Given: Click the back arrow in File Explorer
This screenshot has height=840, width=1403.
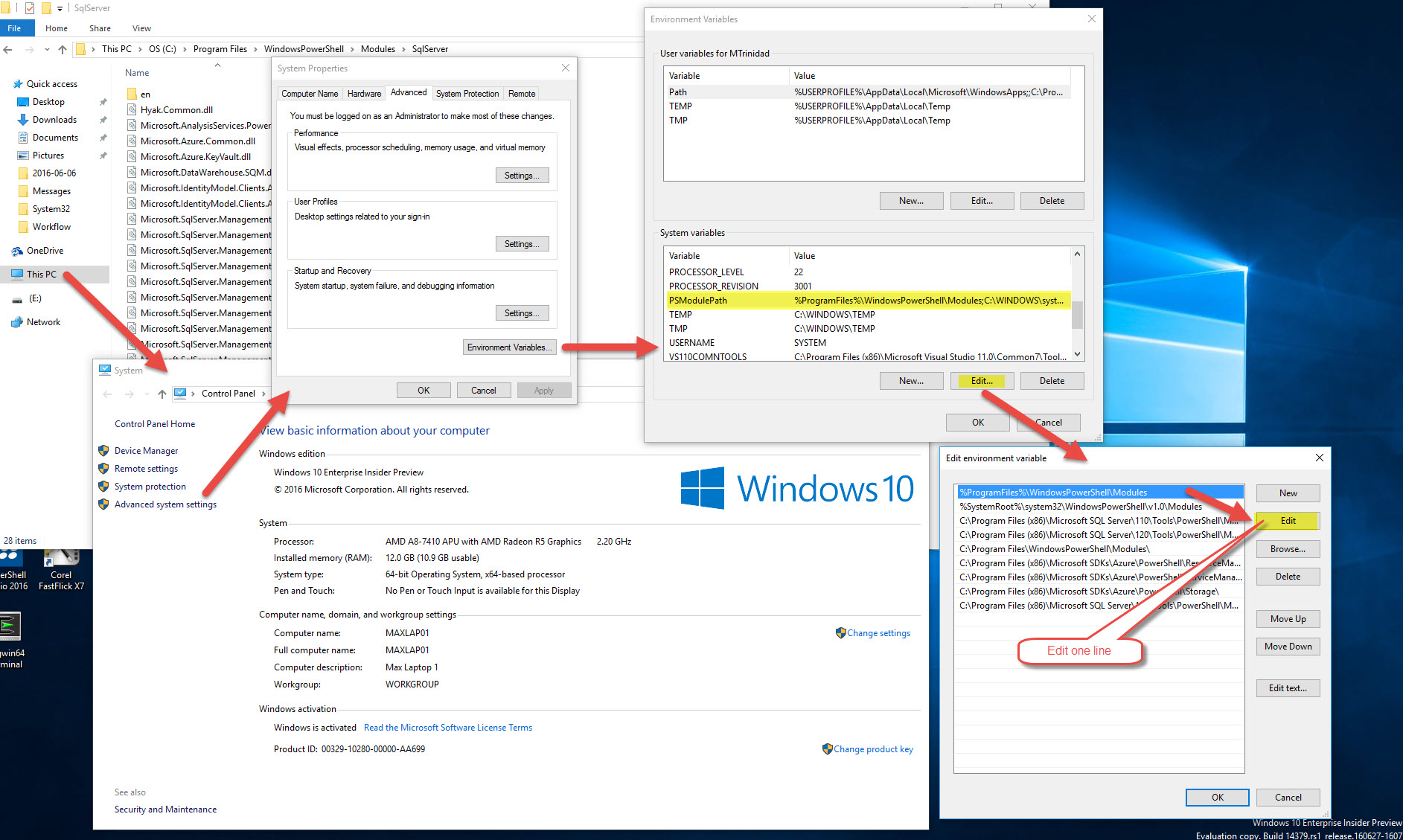Looking at the screenshot, I should (8, 50).
